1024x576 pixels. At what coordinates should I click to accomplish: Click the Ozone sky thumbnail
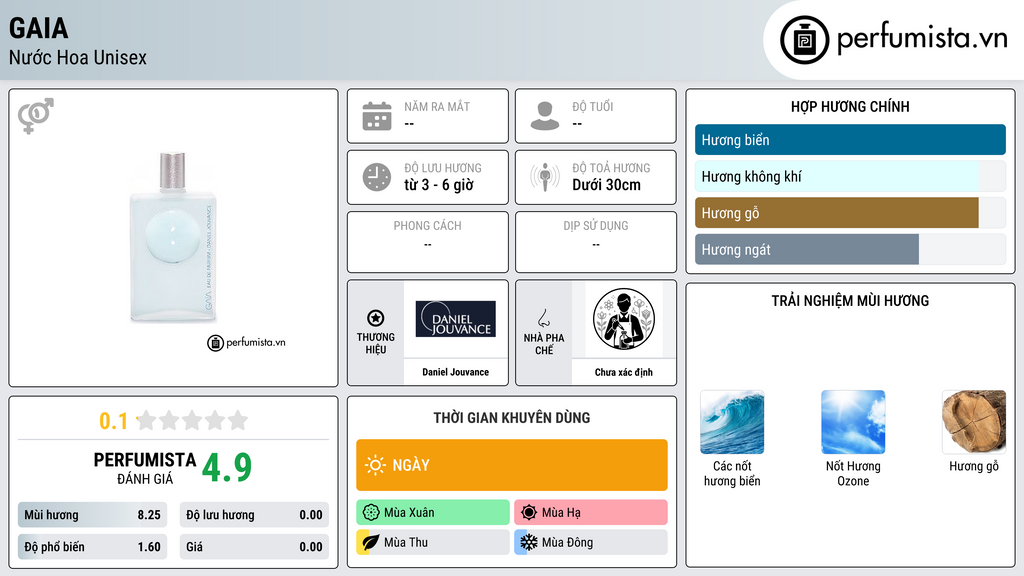tap(853, 422)
